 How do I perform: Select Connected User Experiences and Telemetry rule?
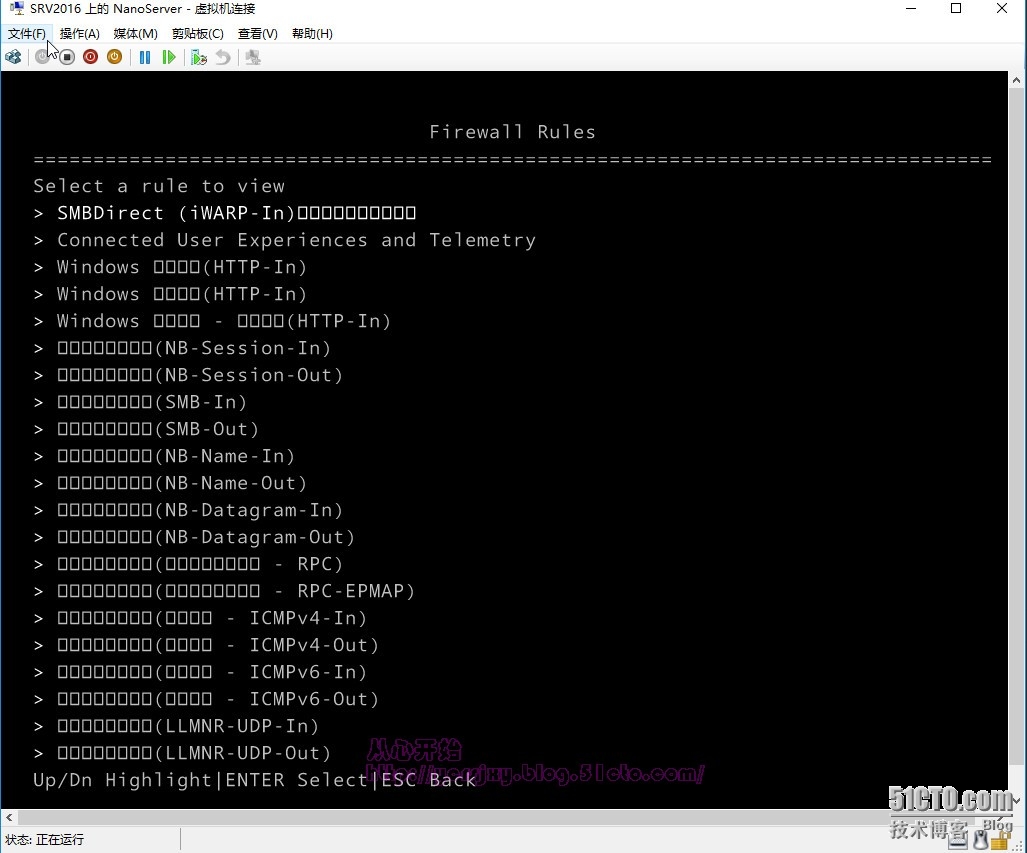pos(285,240)
